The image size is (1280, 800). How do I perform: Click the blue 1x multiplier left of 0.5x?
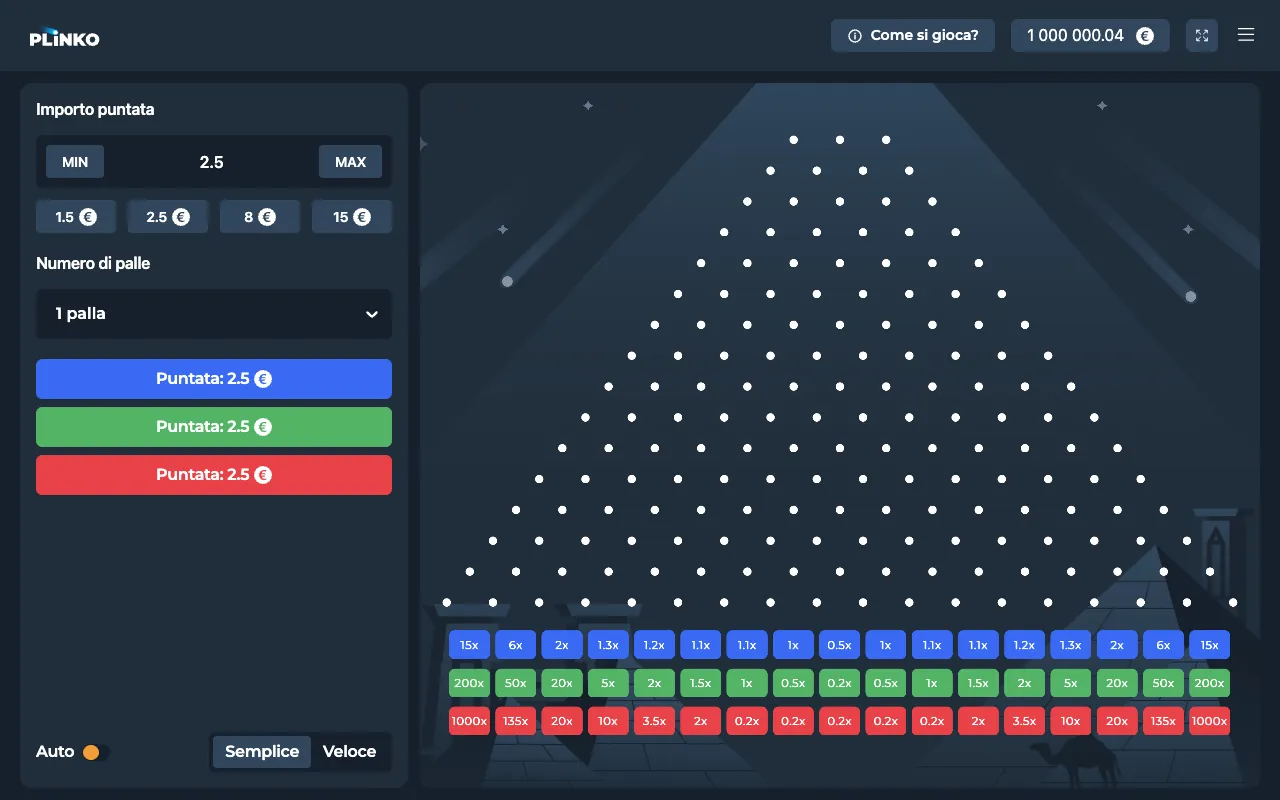(x=793, y=645)
